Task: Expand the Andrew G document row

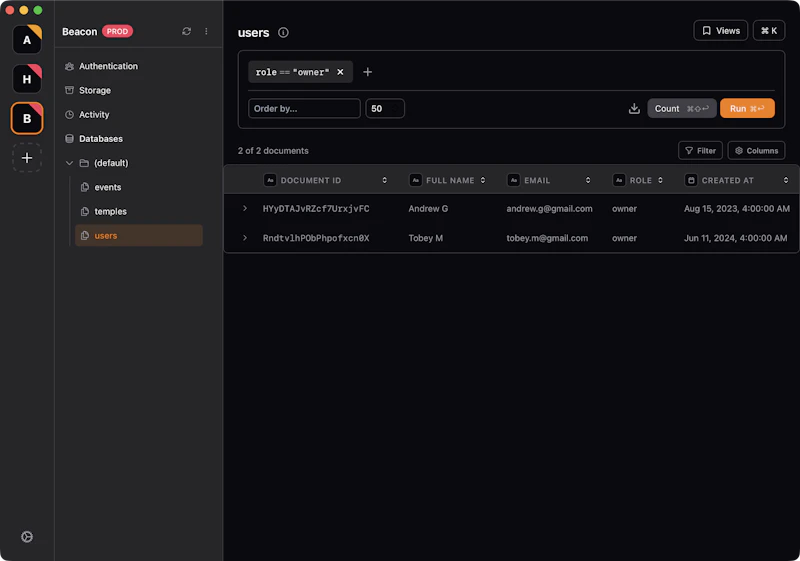Action: (245, 209)
